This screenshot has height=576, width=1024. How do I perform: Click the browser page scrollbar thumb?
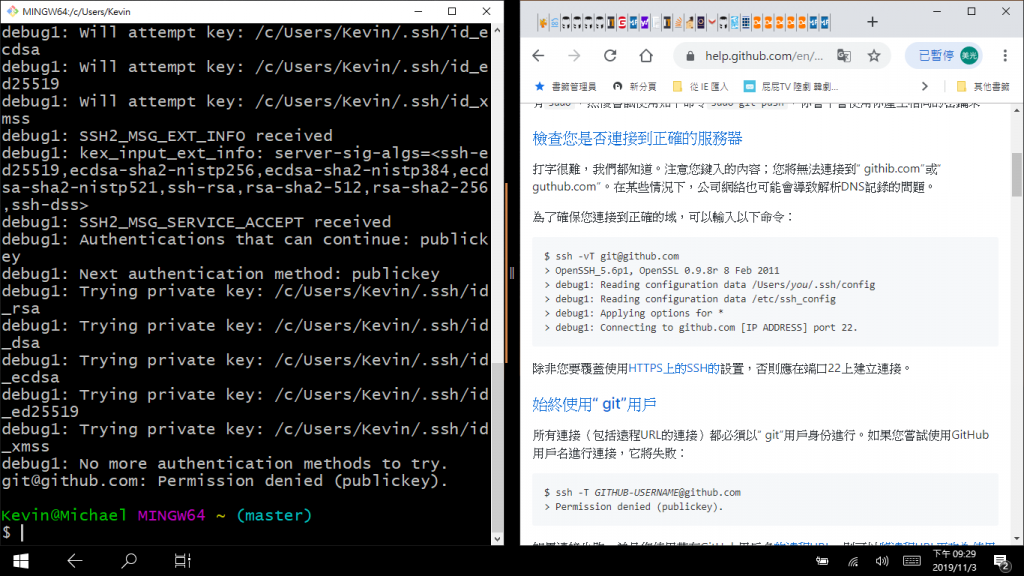point(1017,174)
